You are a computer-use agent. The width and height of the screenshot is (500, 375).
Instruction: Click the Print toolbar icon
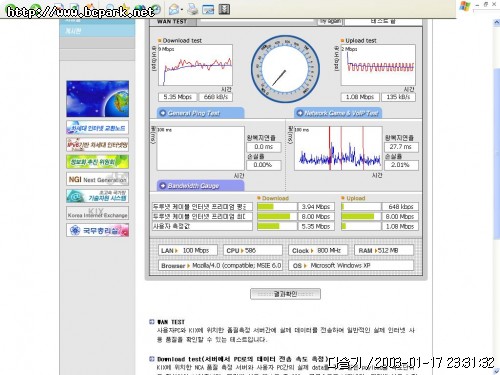click(193, 9)
